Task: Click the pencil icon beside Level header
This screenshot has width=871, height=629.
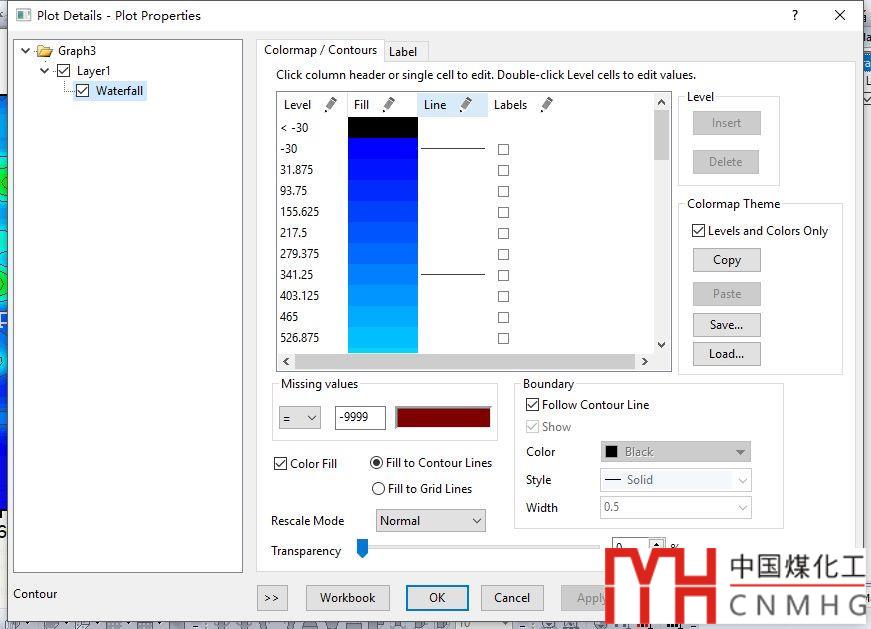Action: pos(331,104)
